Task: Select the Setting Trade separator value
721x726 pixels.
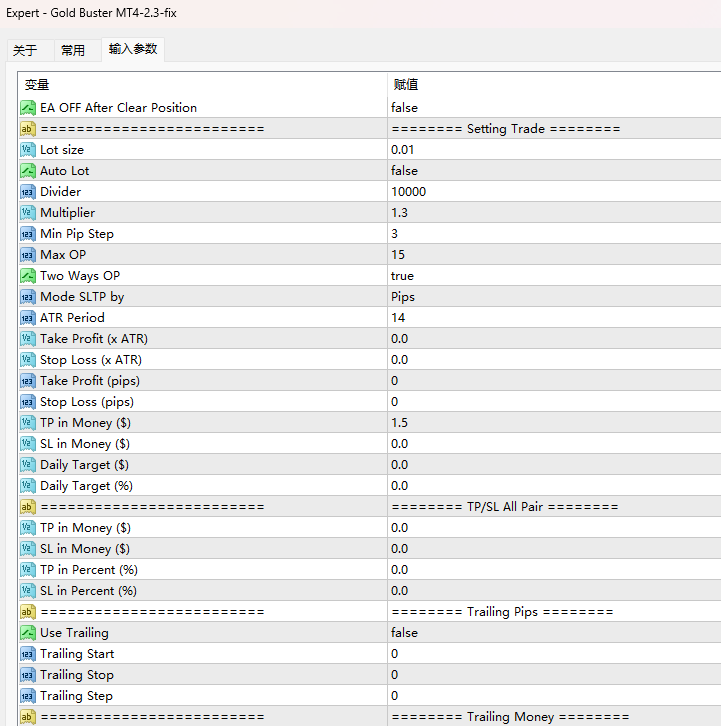Action: point(506,129)
